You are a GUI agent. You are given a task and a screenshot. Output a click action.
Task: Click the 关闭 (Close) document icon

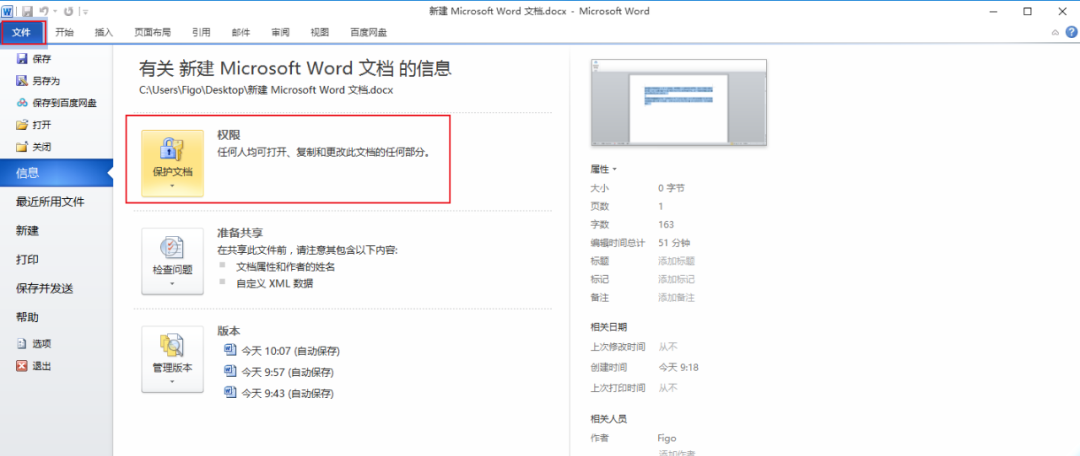pos(21,147)
